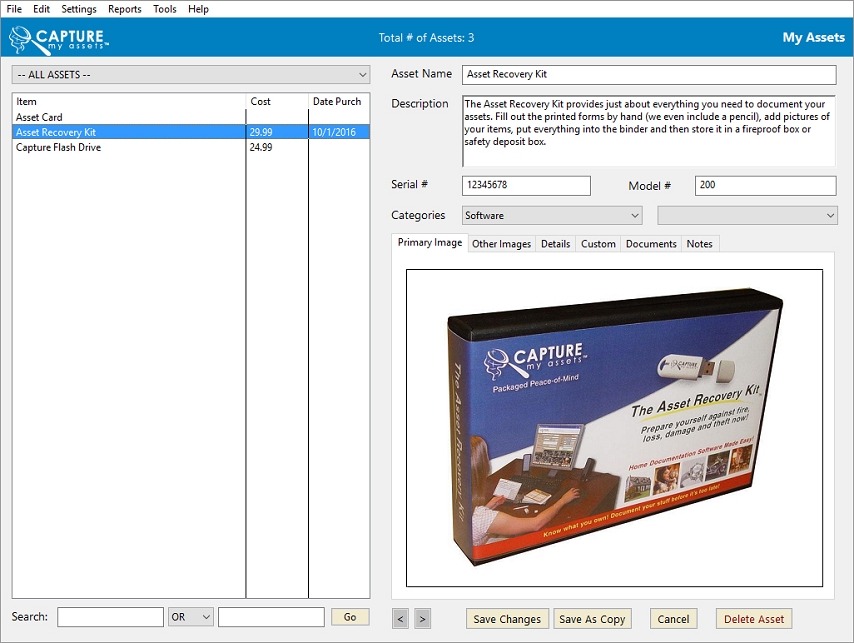Switch to the Documents tab
This screenshot has height=643, width=854.
651,244
